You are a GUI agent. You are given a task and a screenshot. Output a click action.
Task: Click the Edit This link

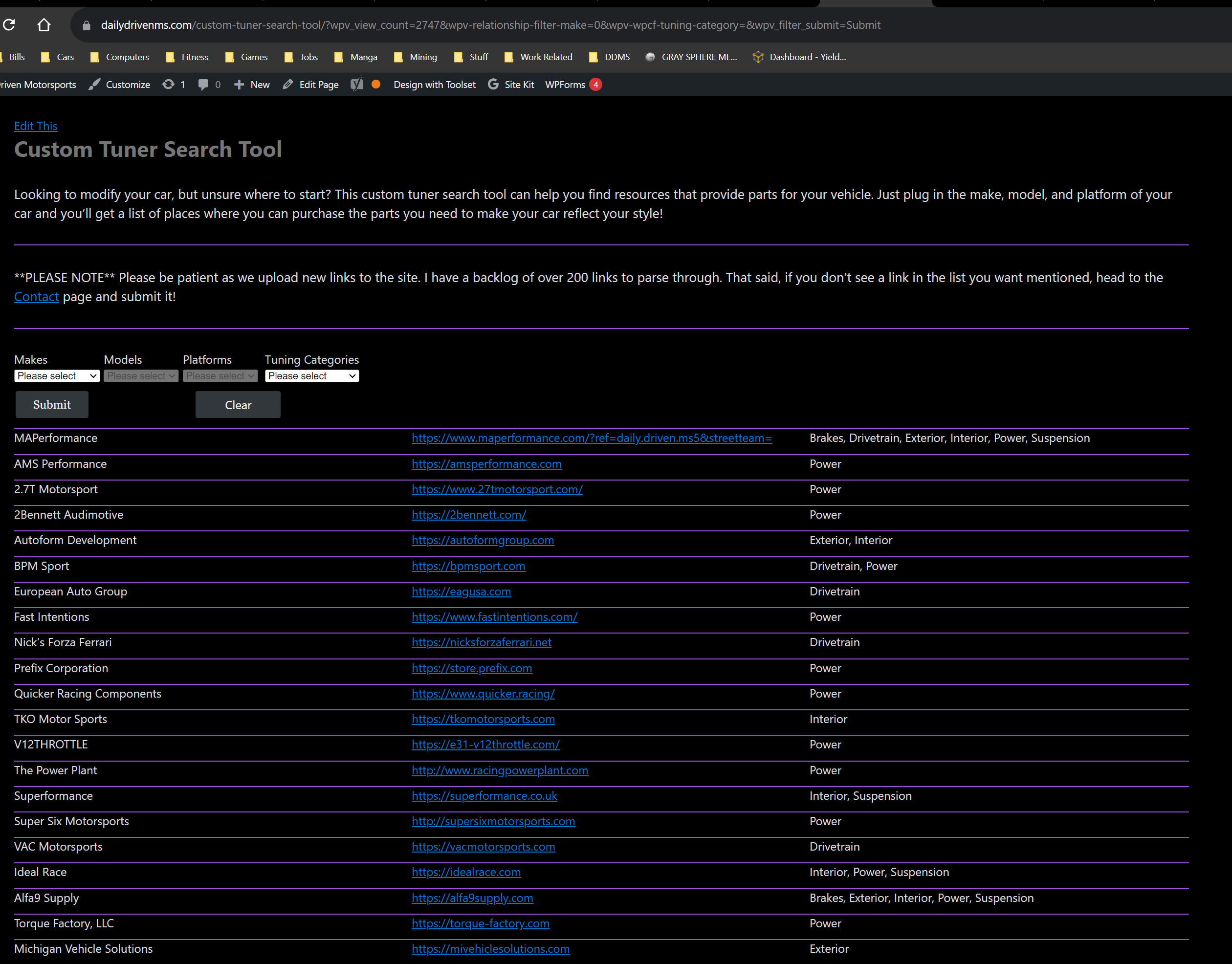[36, 126]
